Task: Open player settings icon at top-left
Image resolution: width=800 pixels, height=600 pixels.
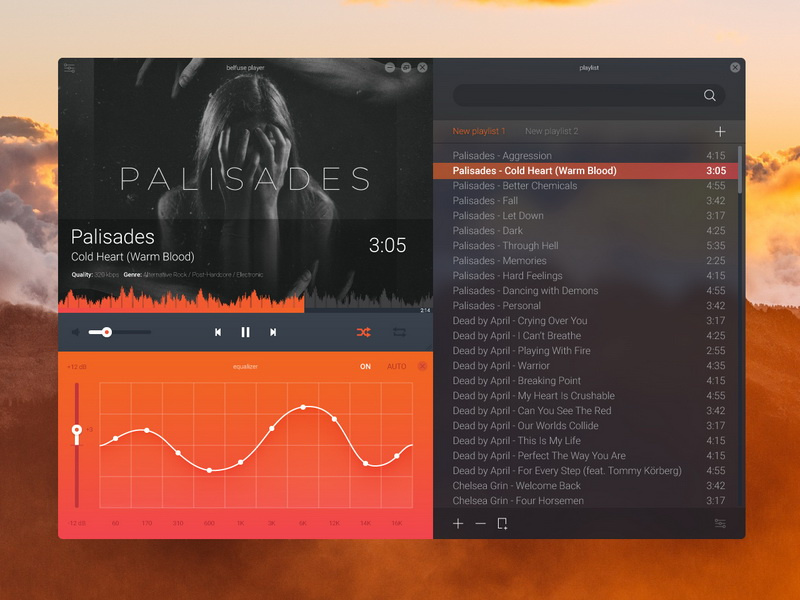Action: click(x=70, y=68)
